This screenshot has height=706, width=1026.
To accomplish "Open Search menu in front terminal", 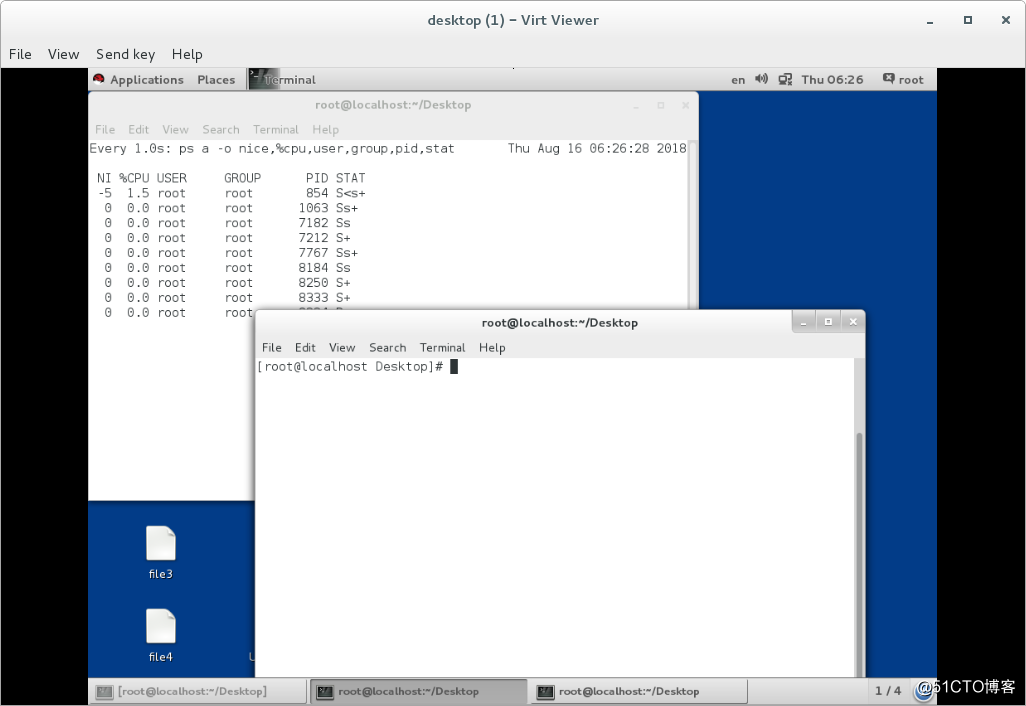I will 387,348.
